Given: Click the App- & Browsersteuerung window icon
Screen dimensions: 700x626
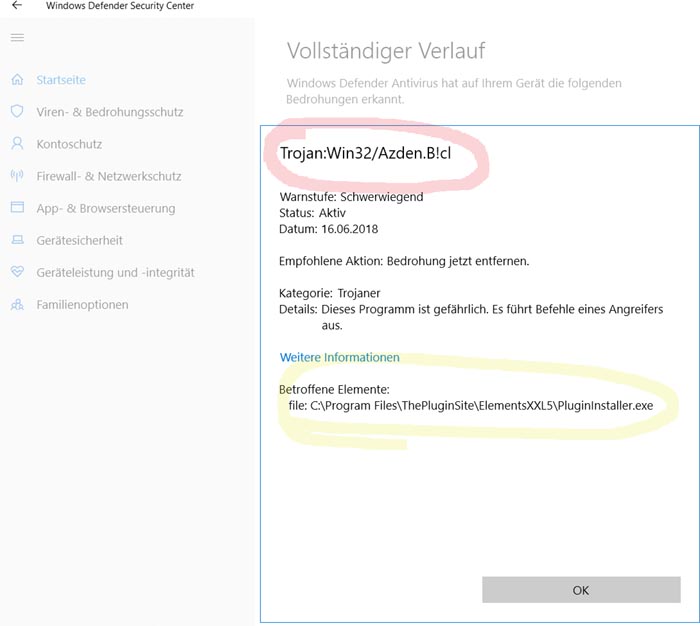Looking at the screenshot, I should (17, 207).
